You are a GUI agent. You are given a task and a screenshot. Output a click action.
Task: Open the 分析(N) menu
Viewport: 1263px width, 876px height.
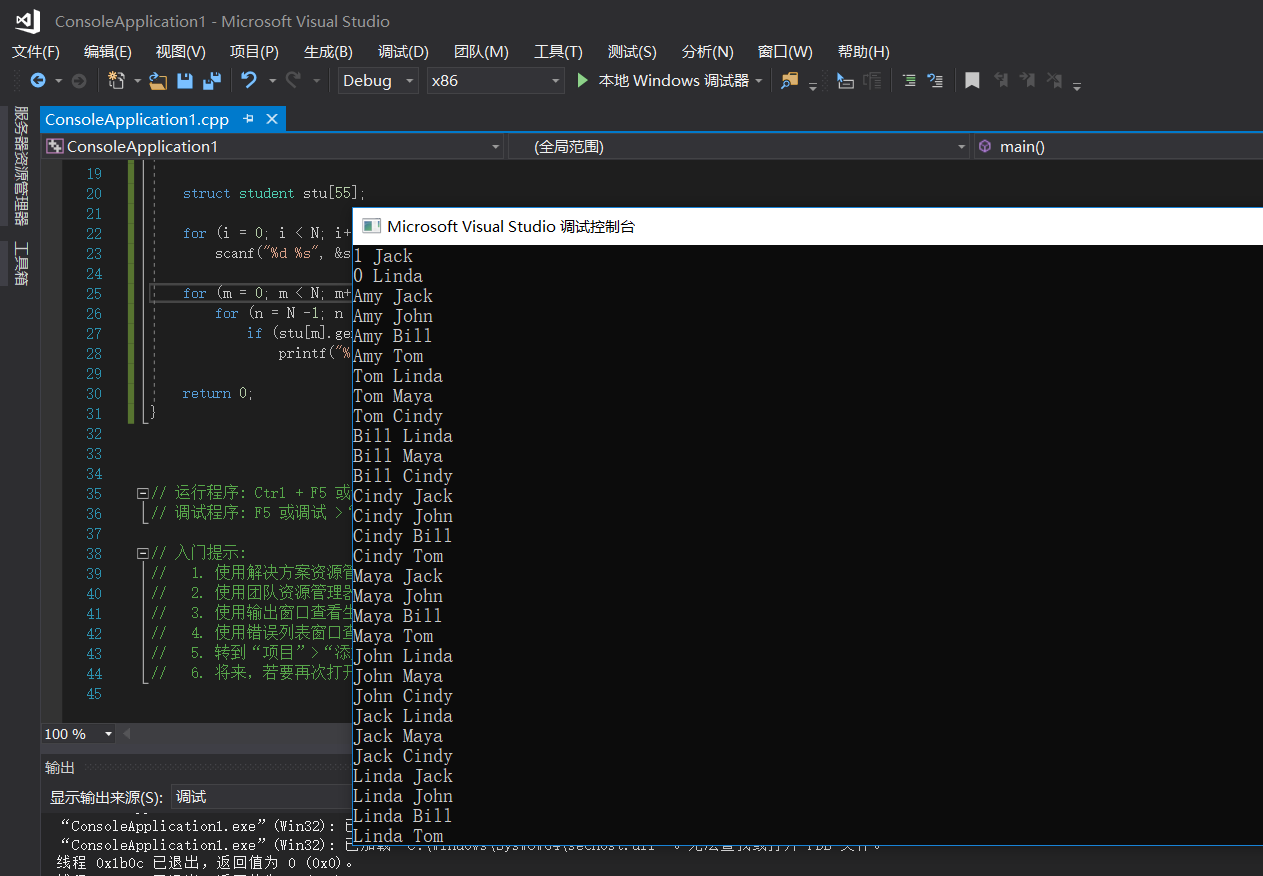(x=708, y=52)
